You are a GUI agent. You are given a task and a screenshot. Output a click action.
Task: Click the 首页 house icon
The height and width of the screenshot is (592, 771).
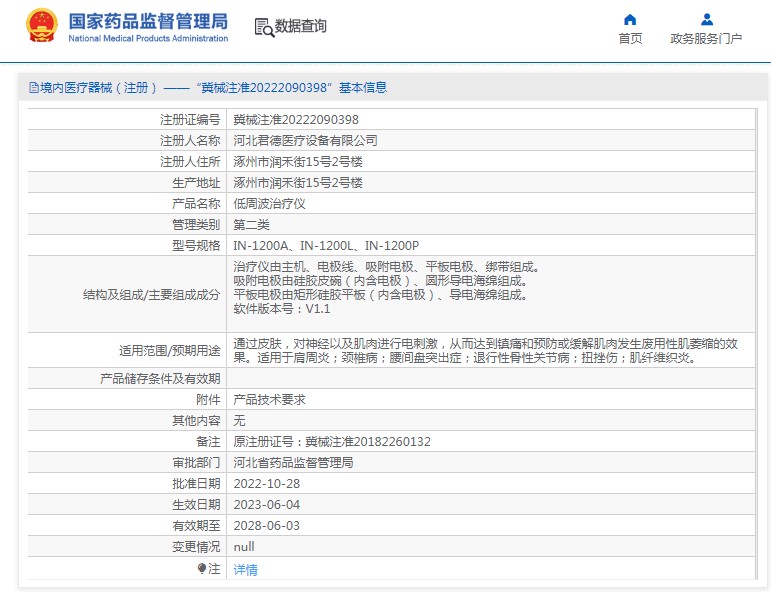[630, 19]
